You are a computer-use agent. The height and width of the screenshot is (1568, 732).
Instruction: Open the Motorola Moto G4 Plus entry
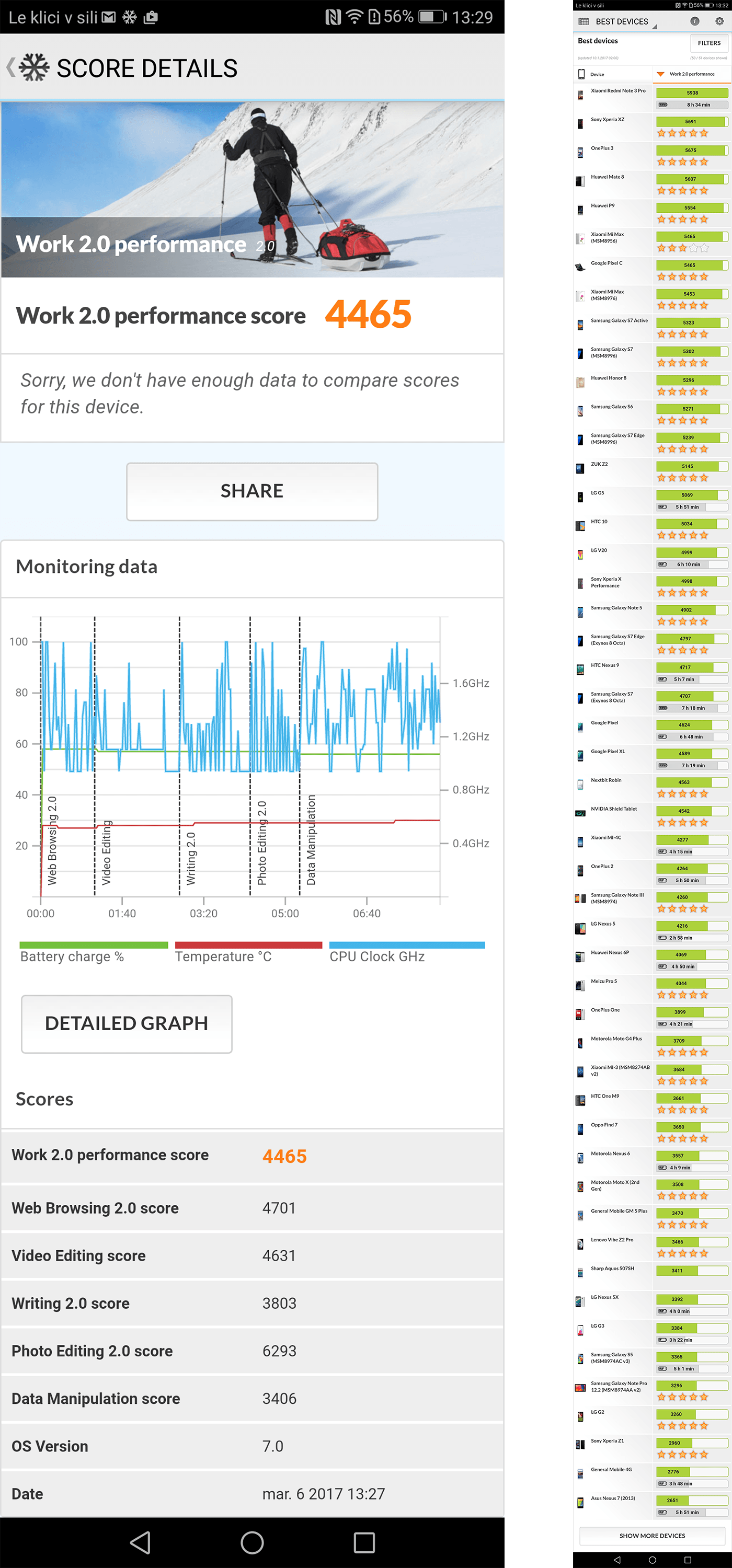tap(651, 1046)
